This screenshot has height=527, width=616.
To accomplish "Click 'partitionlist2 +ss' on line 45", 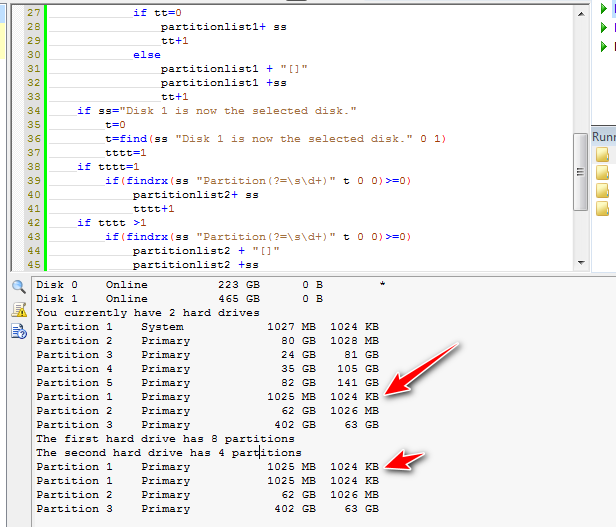I will 196,265.
